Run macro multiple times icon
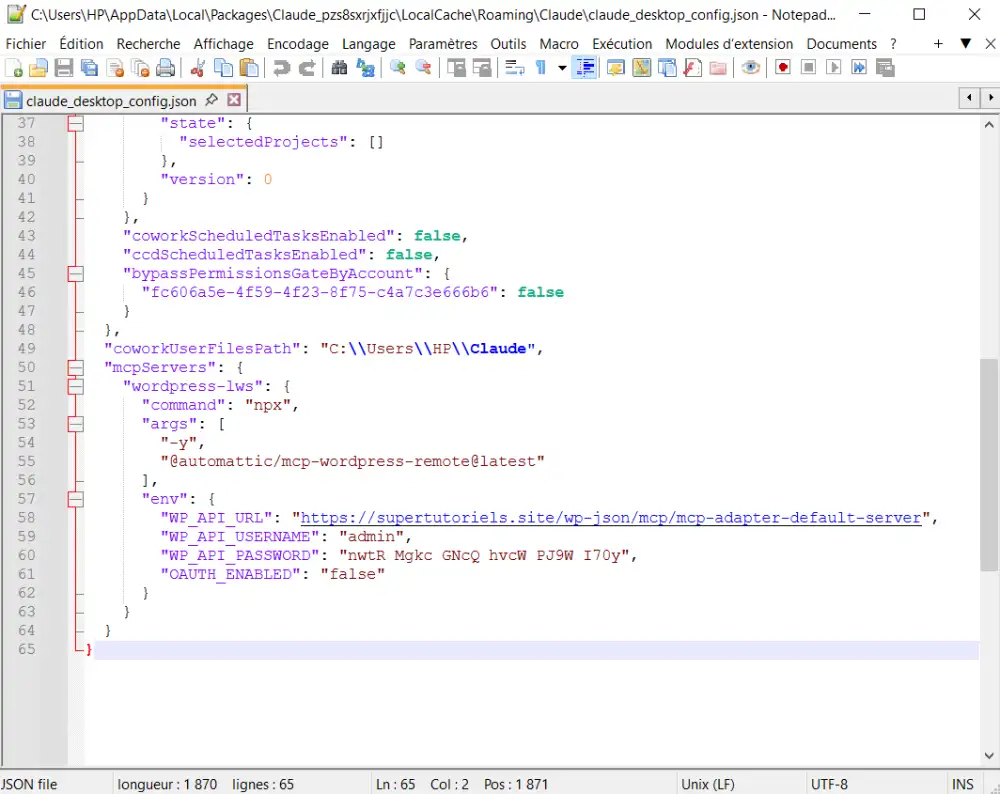This screenshot has height=794, width=1000. coord(859,68)
